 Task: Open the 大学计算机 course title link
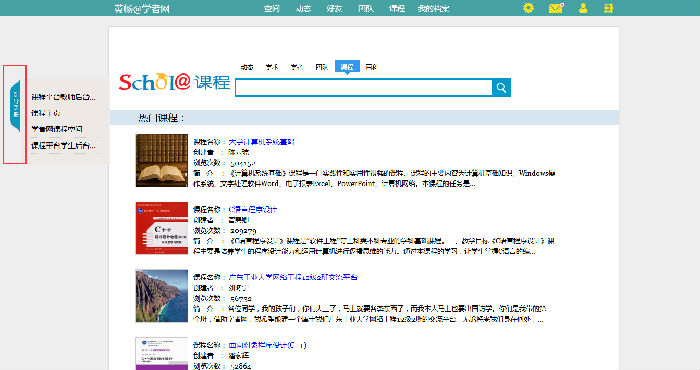261,142
